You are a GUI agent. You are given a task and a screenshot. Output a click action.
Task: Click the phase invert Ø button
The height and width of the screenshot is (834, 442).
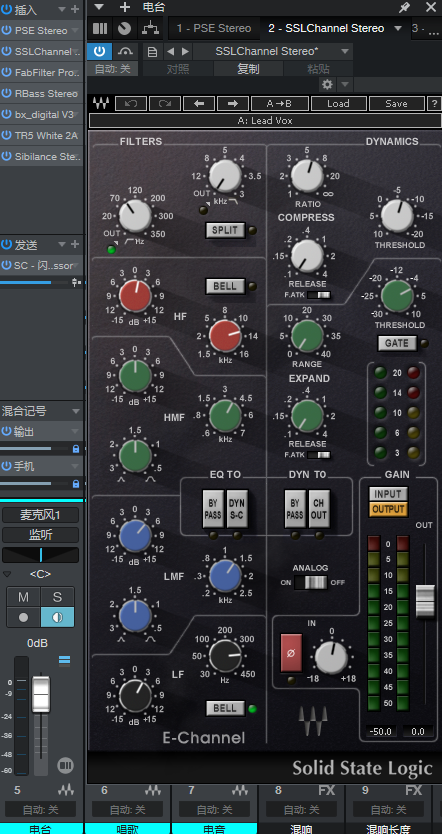point(291,652)
